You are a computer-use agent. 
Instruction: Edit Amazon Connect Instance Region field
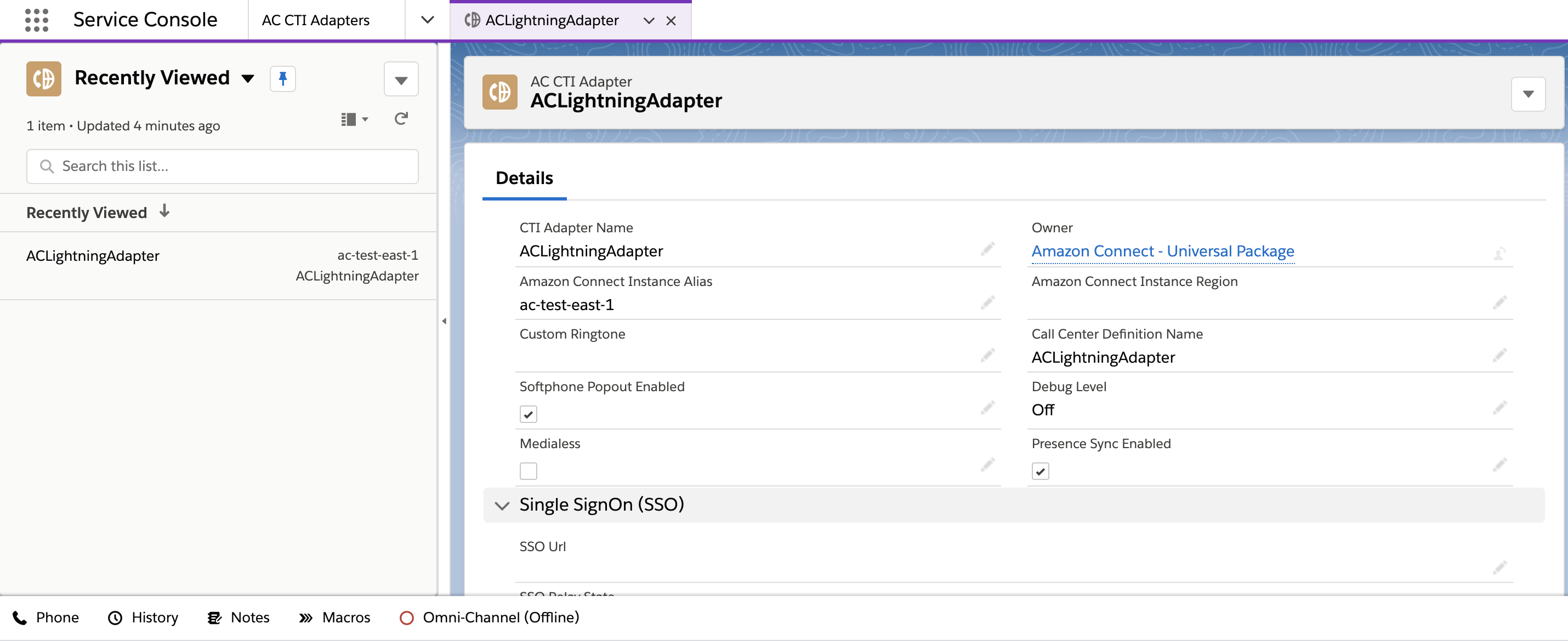(1499, 302)
